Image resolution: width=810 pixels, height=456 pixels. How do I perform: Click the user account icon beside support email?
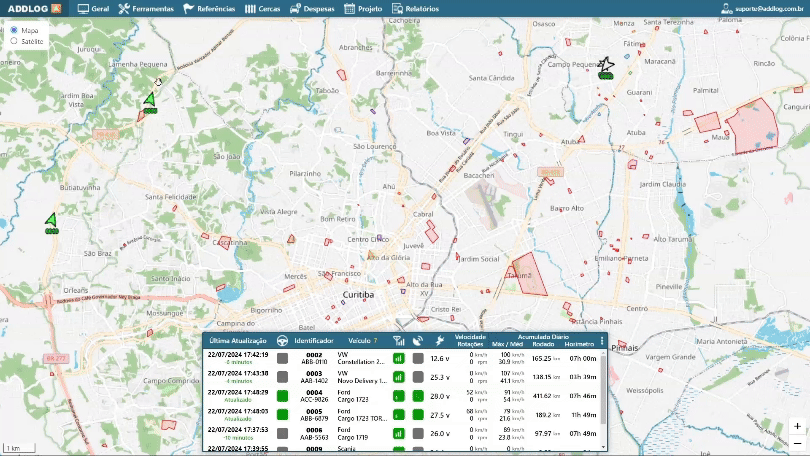[x=726, y=8]
